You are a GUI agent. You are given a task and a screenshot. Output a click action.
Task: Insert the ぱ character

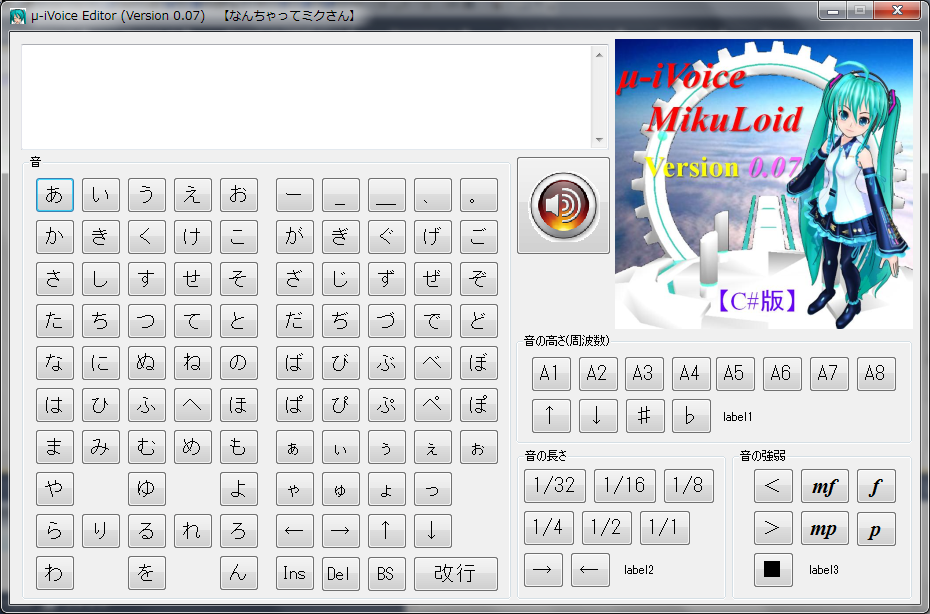(295, 405)
